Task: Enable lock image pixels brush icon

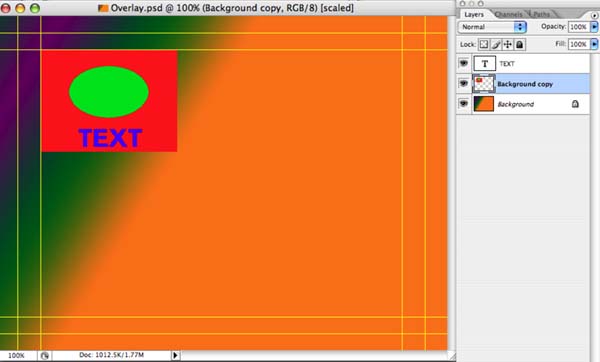Action: [x=496, y=44]
